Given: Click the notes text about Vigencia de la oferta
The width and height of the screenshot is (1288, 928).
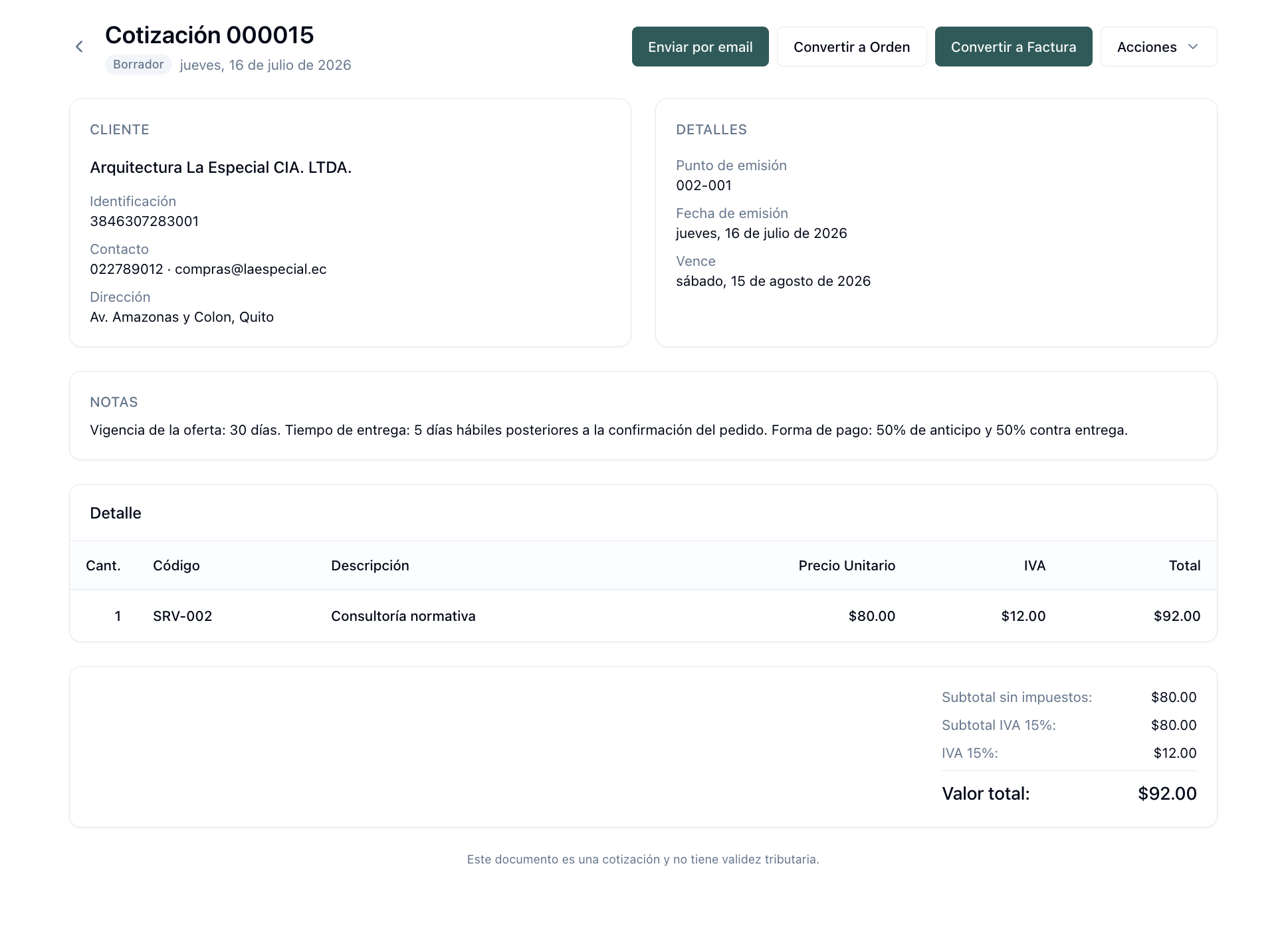Looking at the screenshot, I should point(609,430).
